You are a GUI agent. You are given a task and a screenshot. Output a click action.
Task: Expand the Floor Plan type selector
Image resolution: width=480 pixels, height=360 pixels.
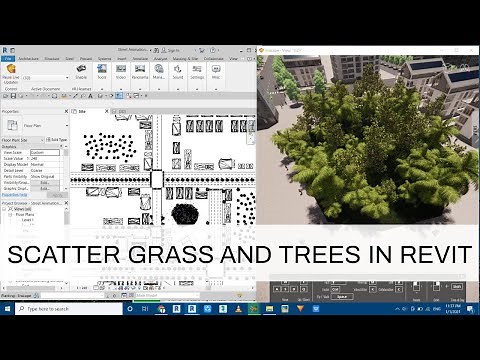point(67,126)
